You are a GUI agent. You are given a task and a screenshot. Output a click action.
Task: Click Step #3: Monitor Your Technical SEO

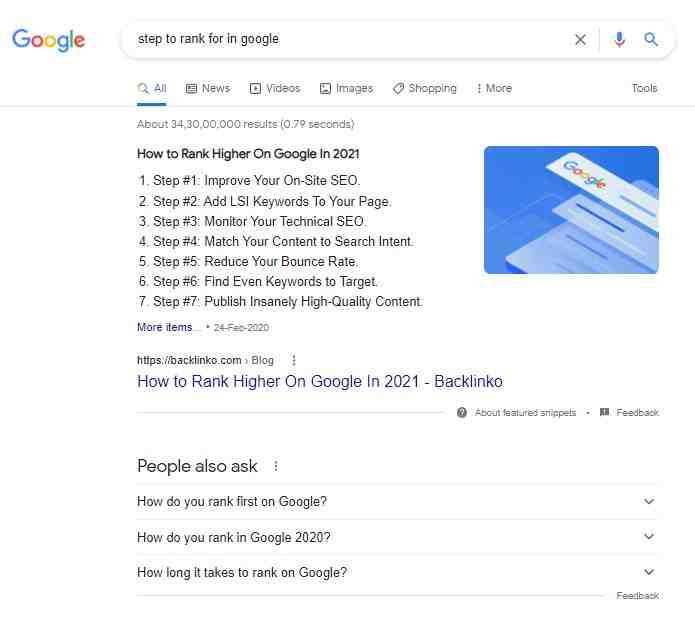[x=260, y=221]
